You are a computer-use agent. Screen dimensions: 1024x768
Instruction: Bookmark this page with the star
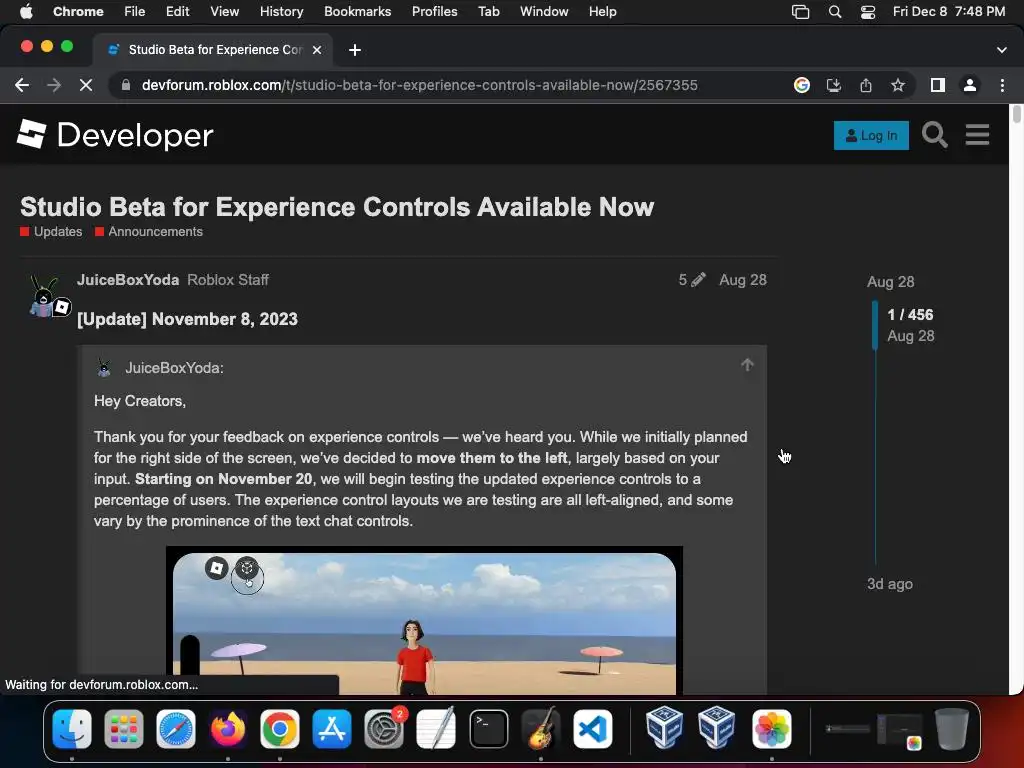point(898,85)
